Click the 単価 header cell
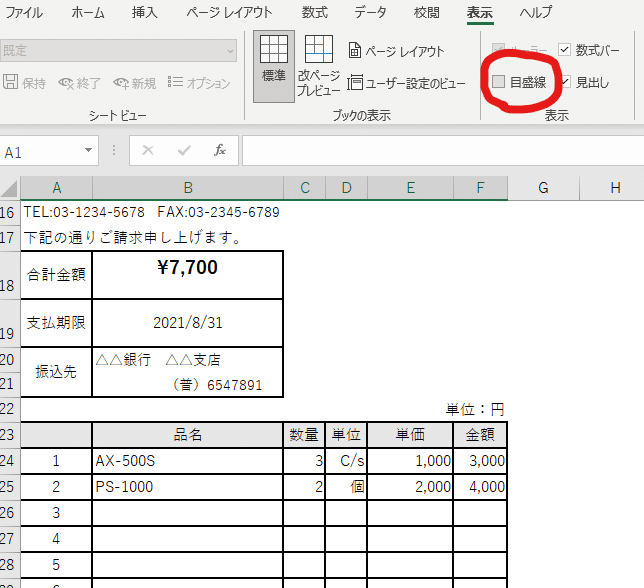The image size is (644, 588). click(410, 434)
